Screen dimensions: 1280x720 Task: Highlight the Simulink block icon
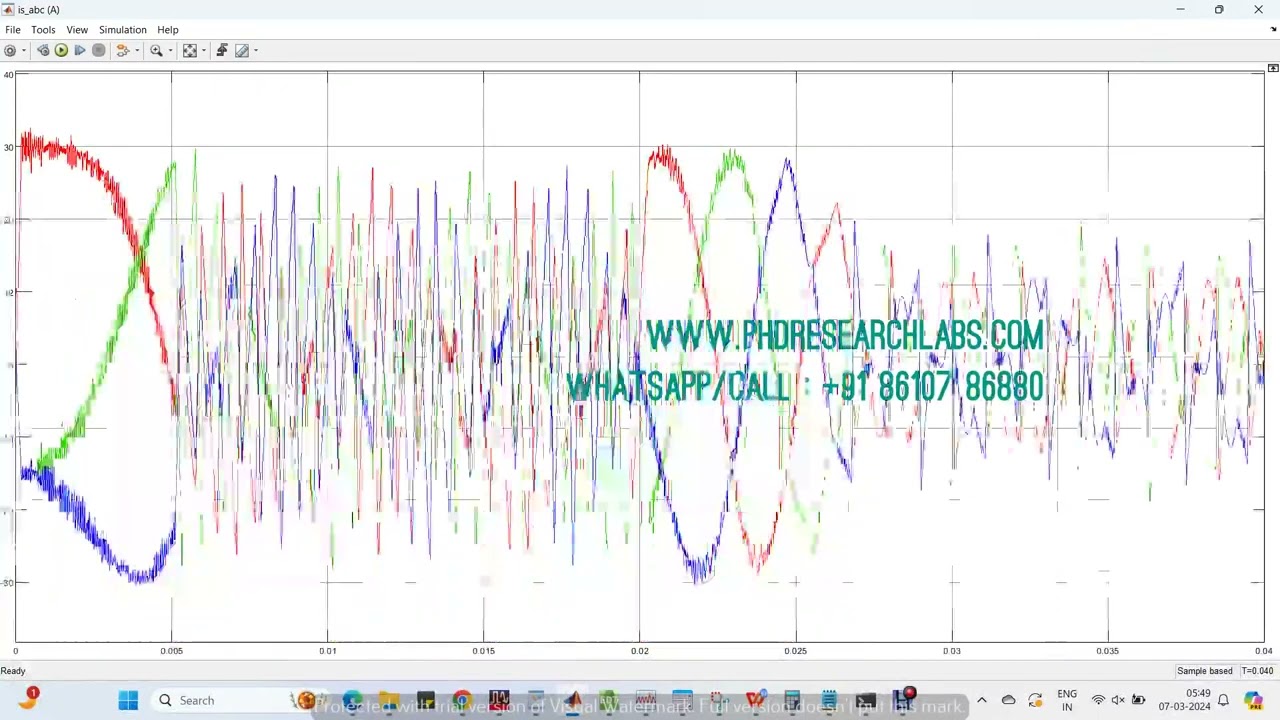[x=123, y=50]
